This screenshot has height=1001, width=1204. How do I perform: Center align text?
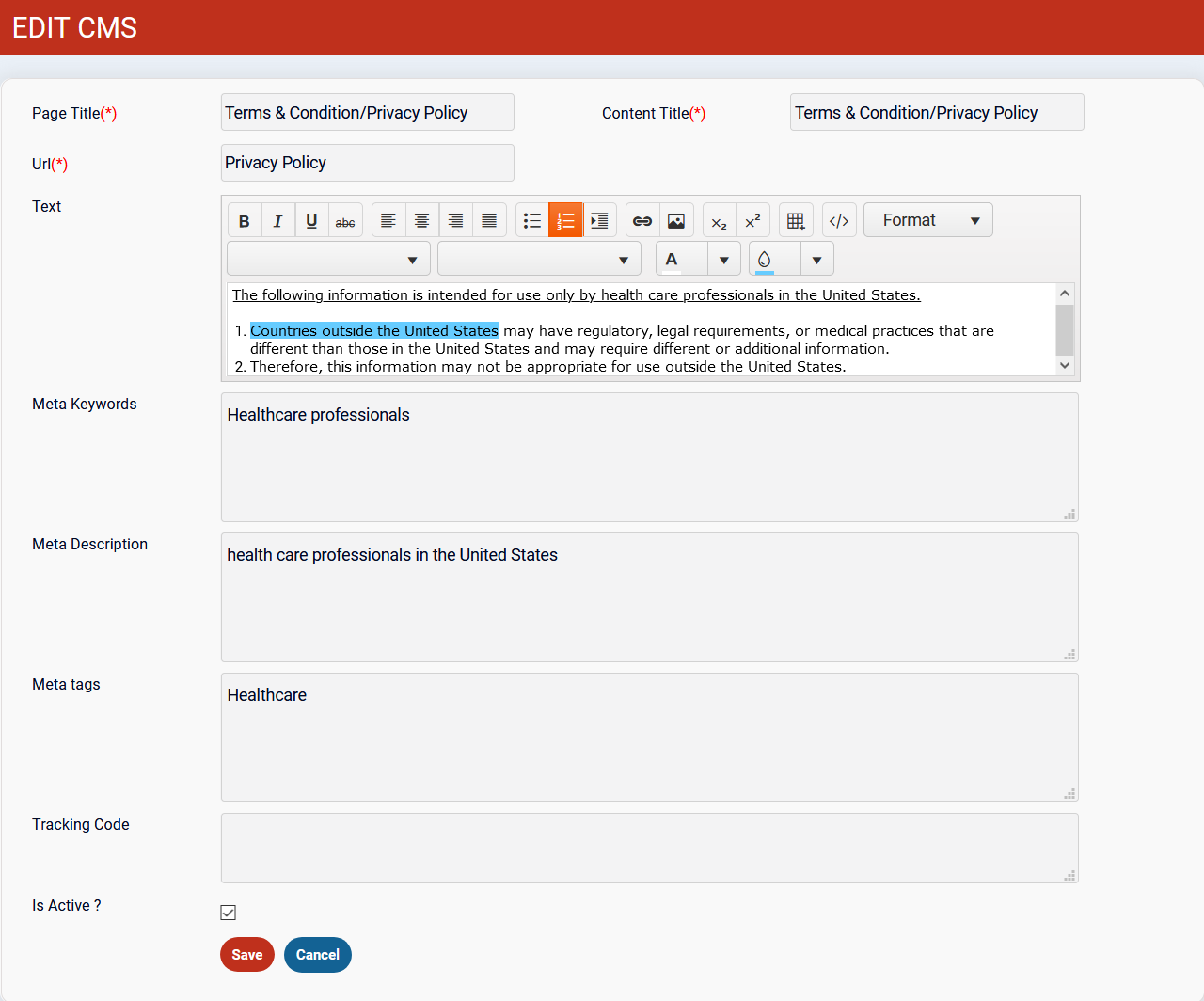click(422, 220)
